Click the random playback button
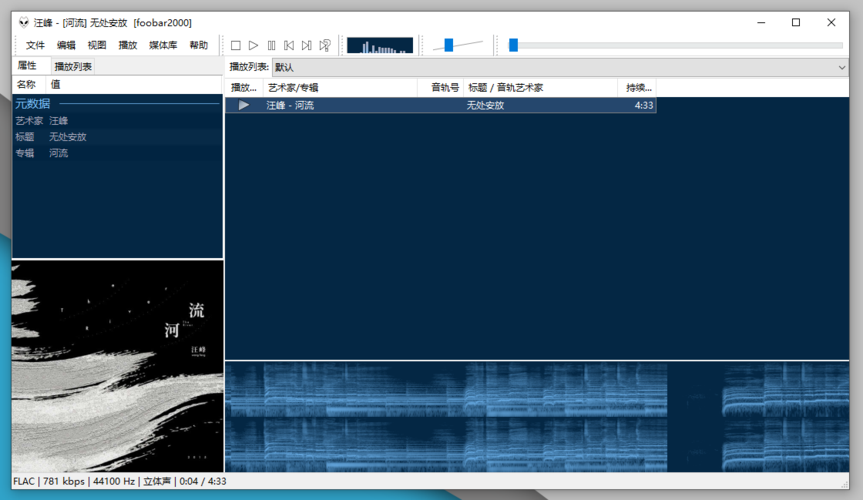863x500 pixels. [x=325, y=46]
